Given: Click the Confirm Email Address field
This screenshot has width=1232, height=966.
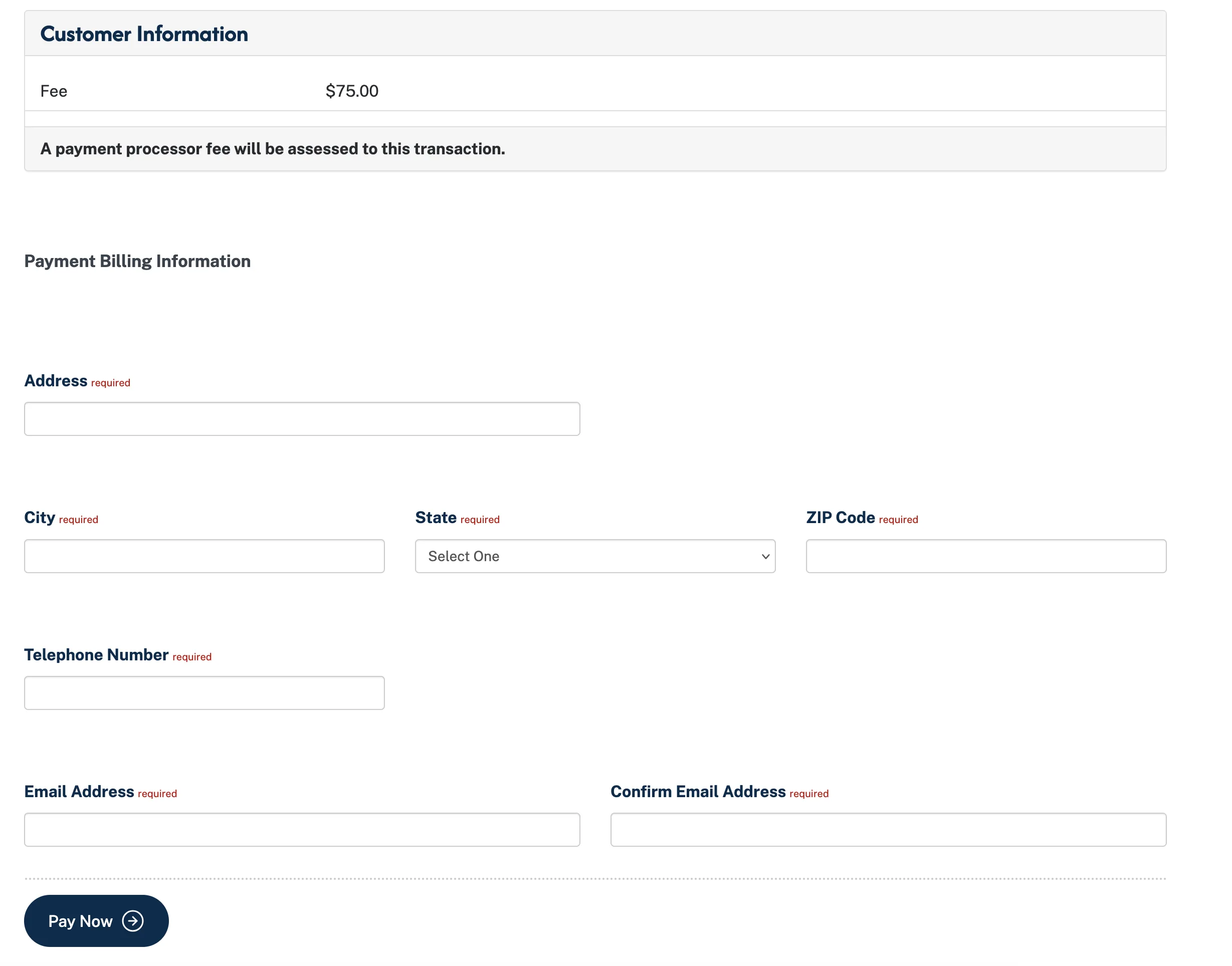Looking at the screenshot, I should 887,829.
